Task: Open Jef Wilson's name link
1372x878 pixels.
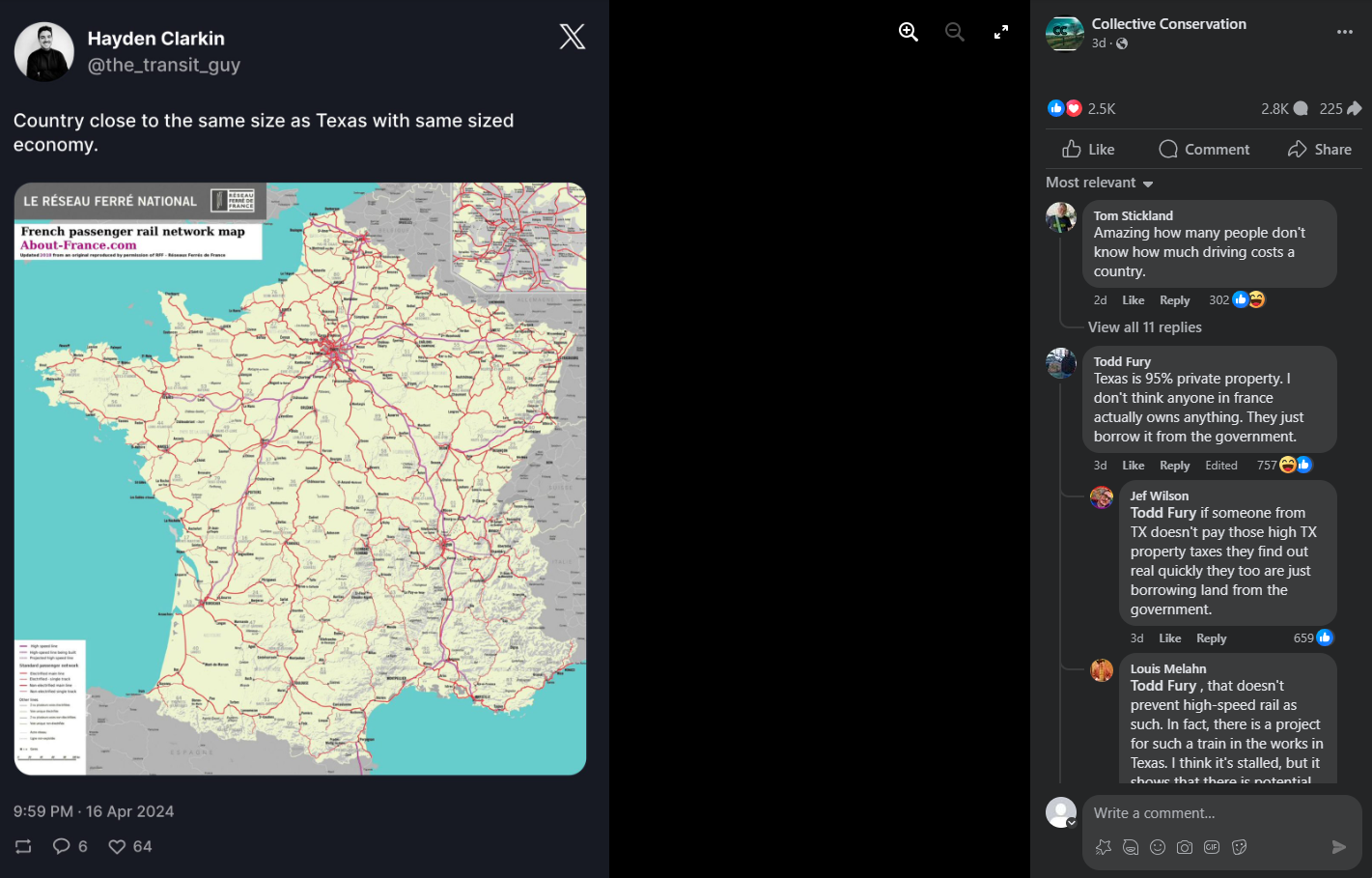Action: click(x=1160, y=496)
